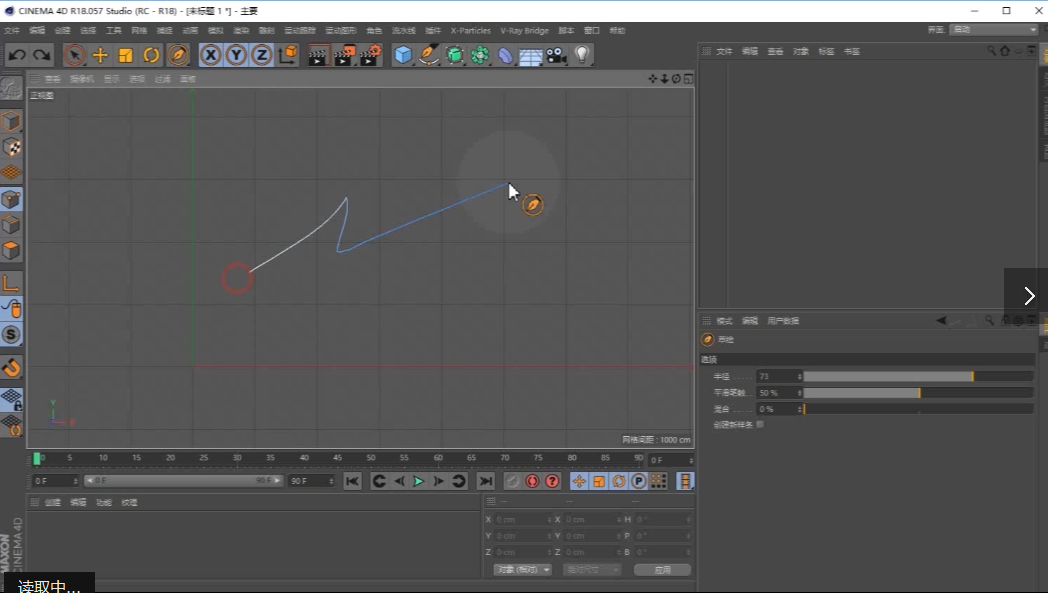The image size is (1048, 593).
Task: Click the Redo arrow icon
Action: pos(41,55)
